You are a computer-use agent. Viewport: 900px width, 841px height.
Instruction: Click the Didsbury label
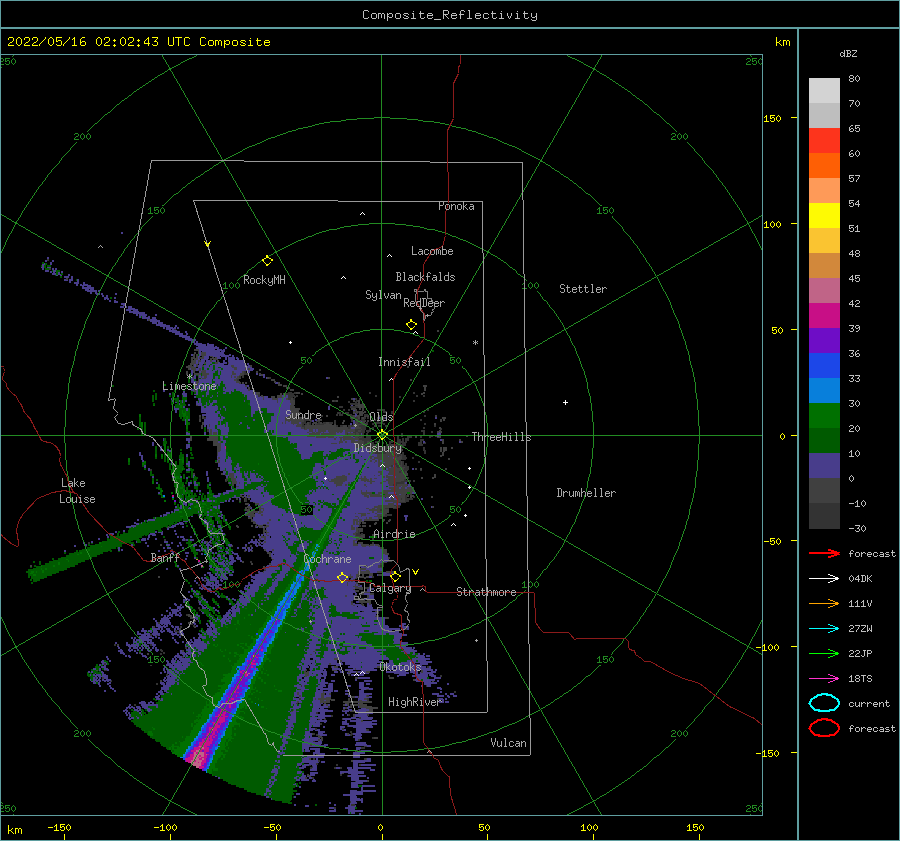point(377,448)
